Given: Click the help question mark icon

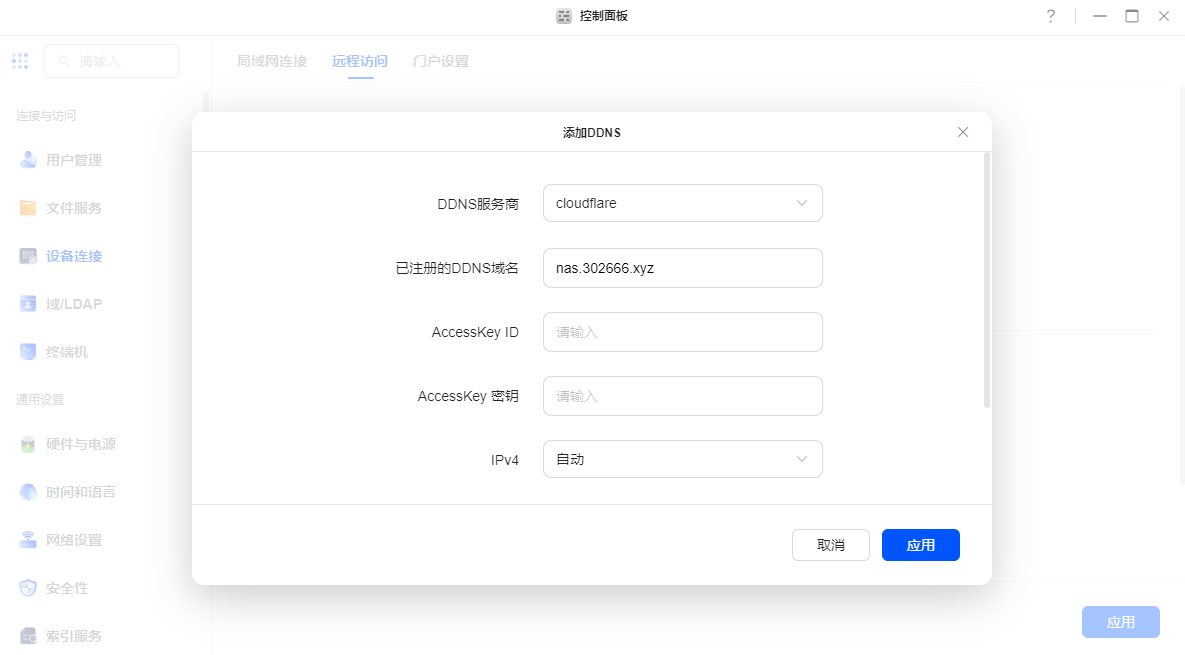Looking at the screenshot, I should (1051, 16).
